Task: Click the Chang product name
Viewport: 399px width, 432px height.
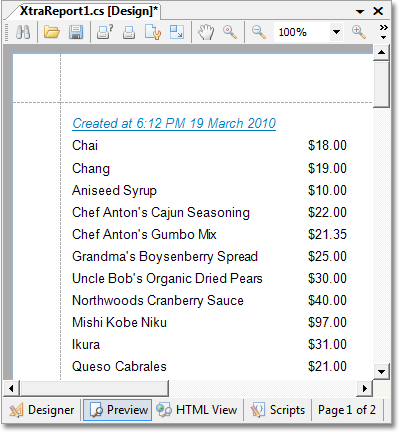Action: tap(91, 169)
